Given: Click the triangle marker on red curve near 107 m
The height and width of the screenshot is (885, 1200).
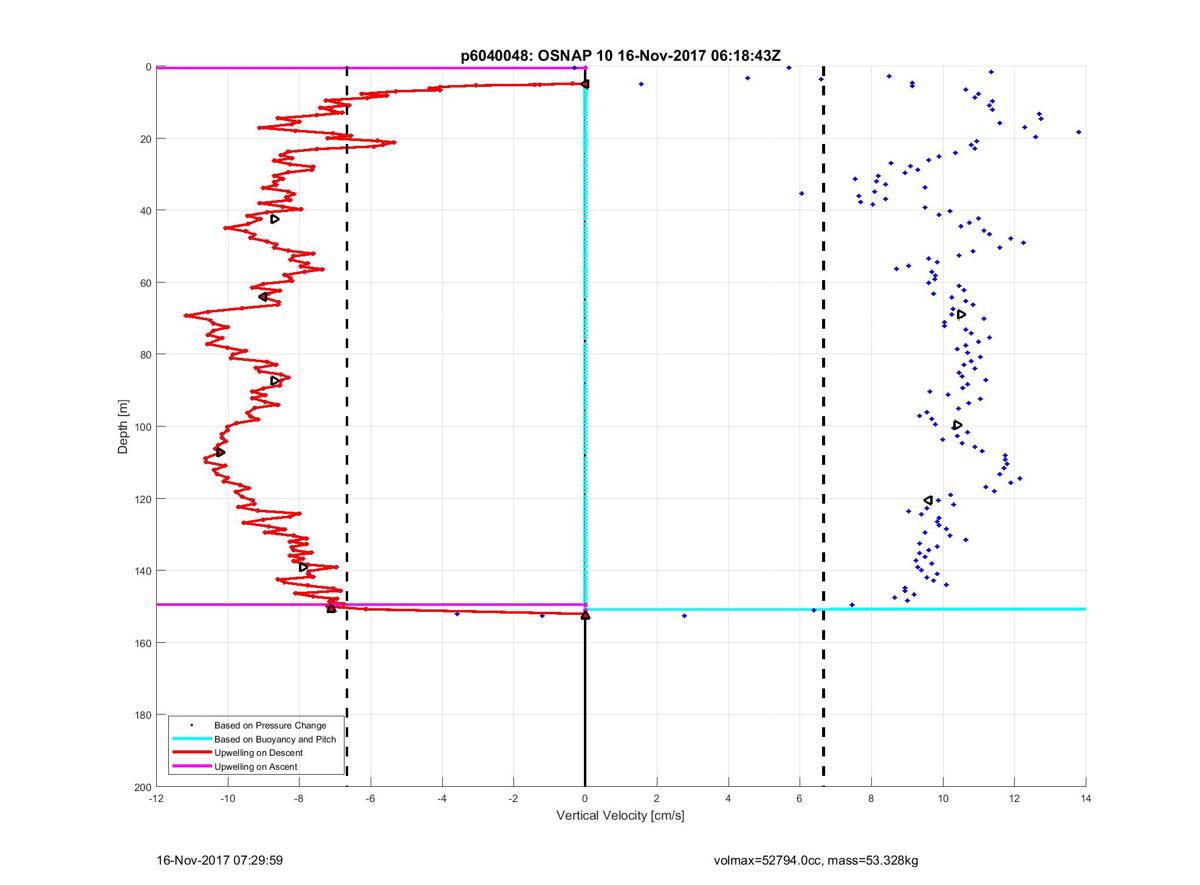Looking at the screenshot, I should point(220,452).
